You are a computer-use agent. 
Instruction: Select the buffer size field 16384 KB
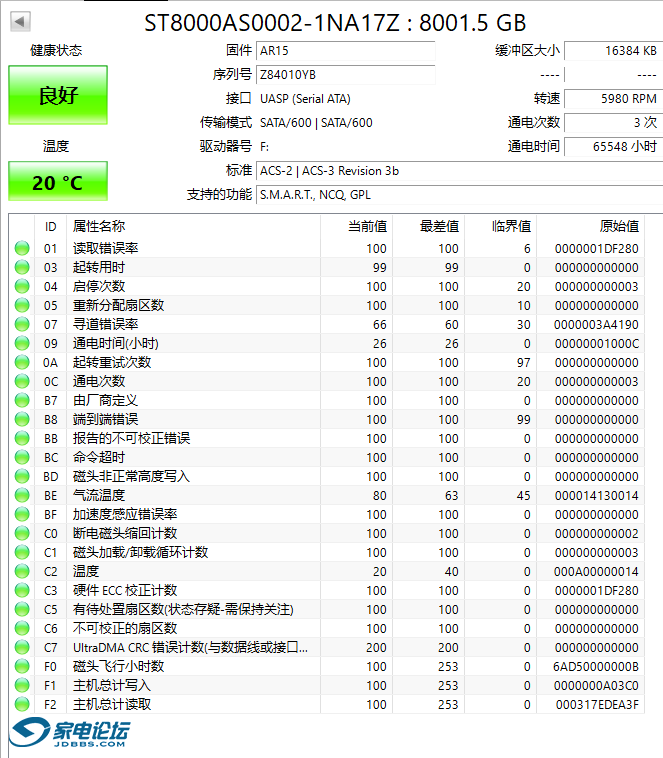pyautogui.click(x=613, y=51)
